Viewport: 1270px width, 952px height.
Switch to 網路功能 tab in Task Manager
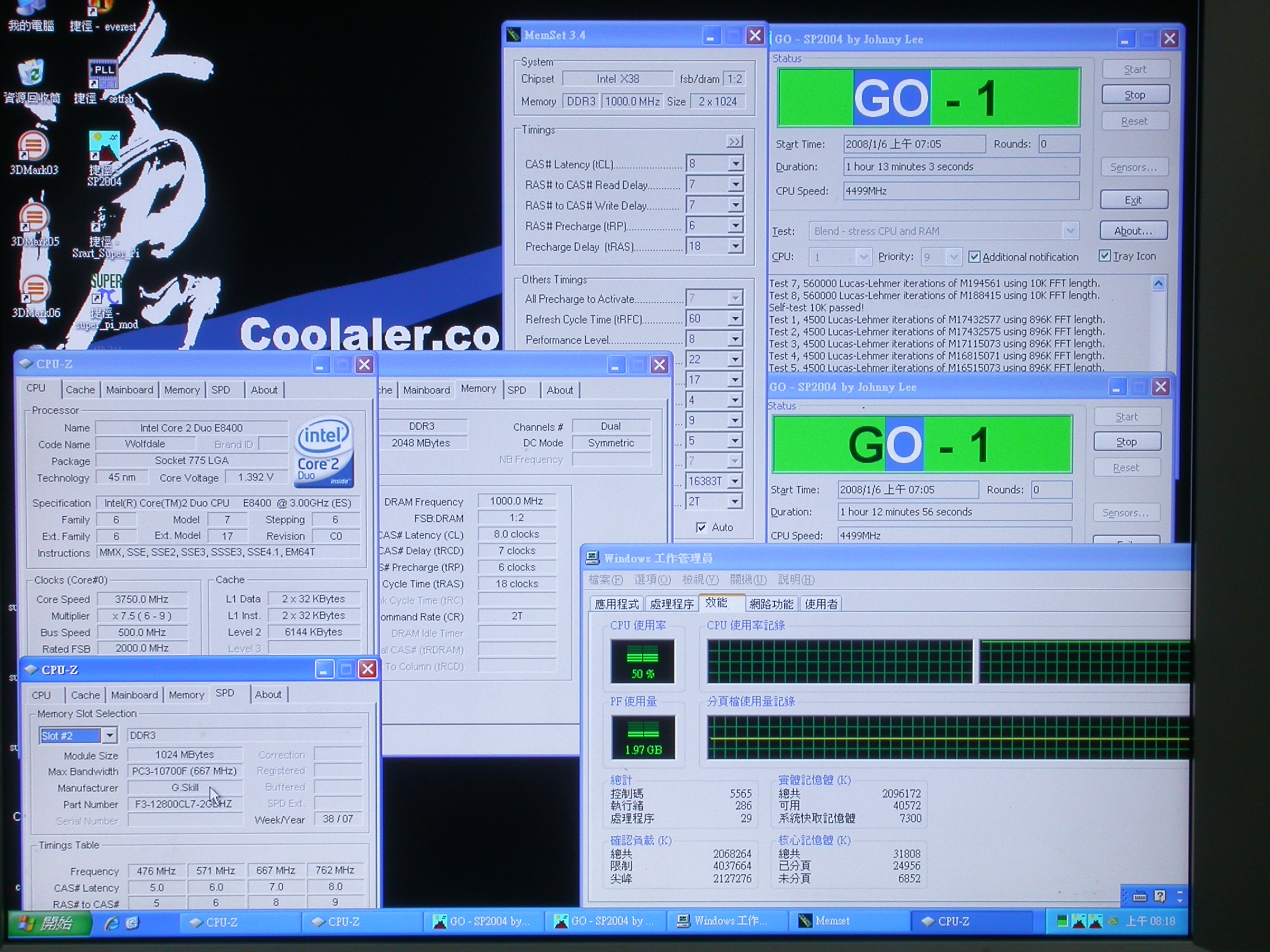[771, 604]
